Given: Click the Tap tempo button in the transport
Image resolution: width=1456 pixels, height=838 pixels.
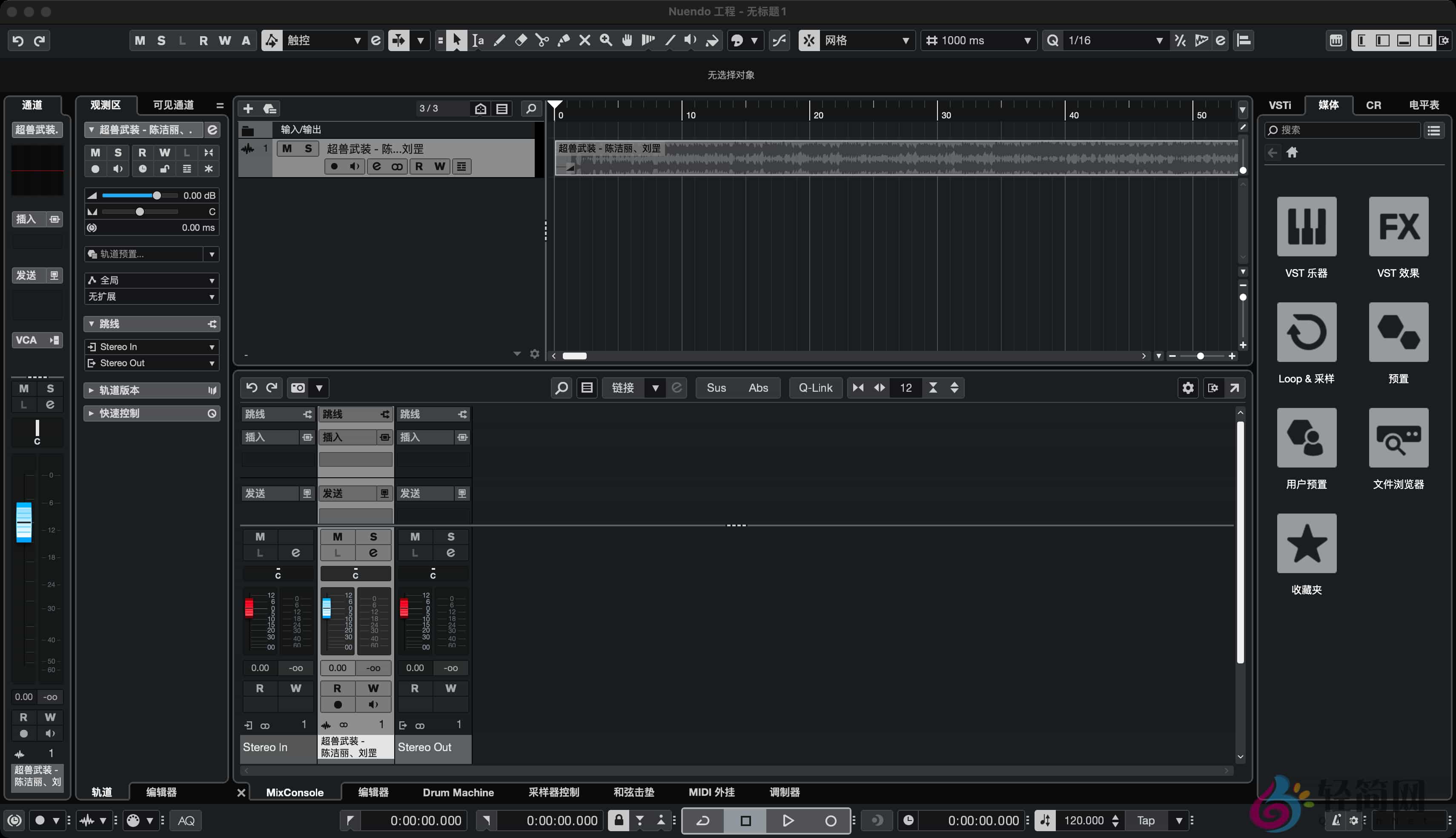Looking at the screenshot, I should click(1145, 820).
